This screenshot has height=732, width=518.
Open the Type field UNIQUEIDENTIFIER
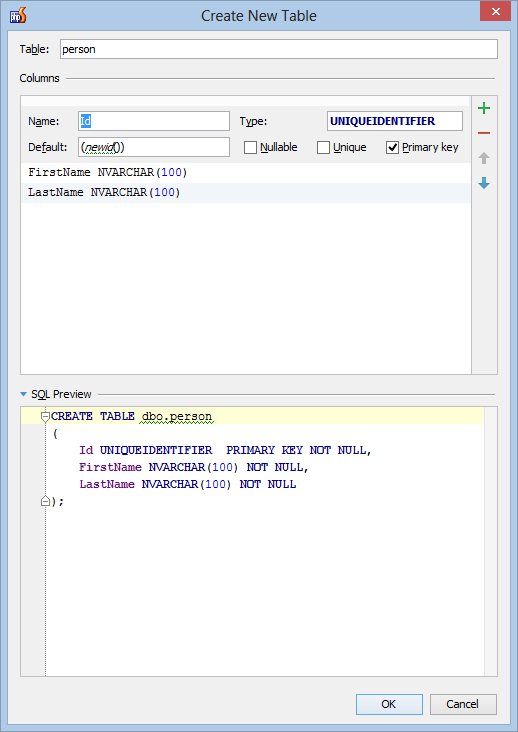tap(395, 121)
